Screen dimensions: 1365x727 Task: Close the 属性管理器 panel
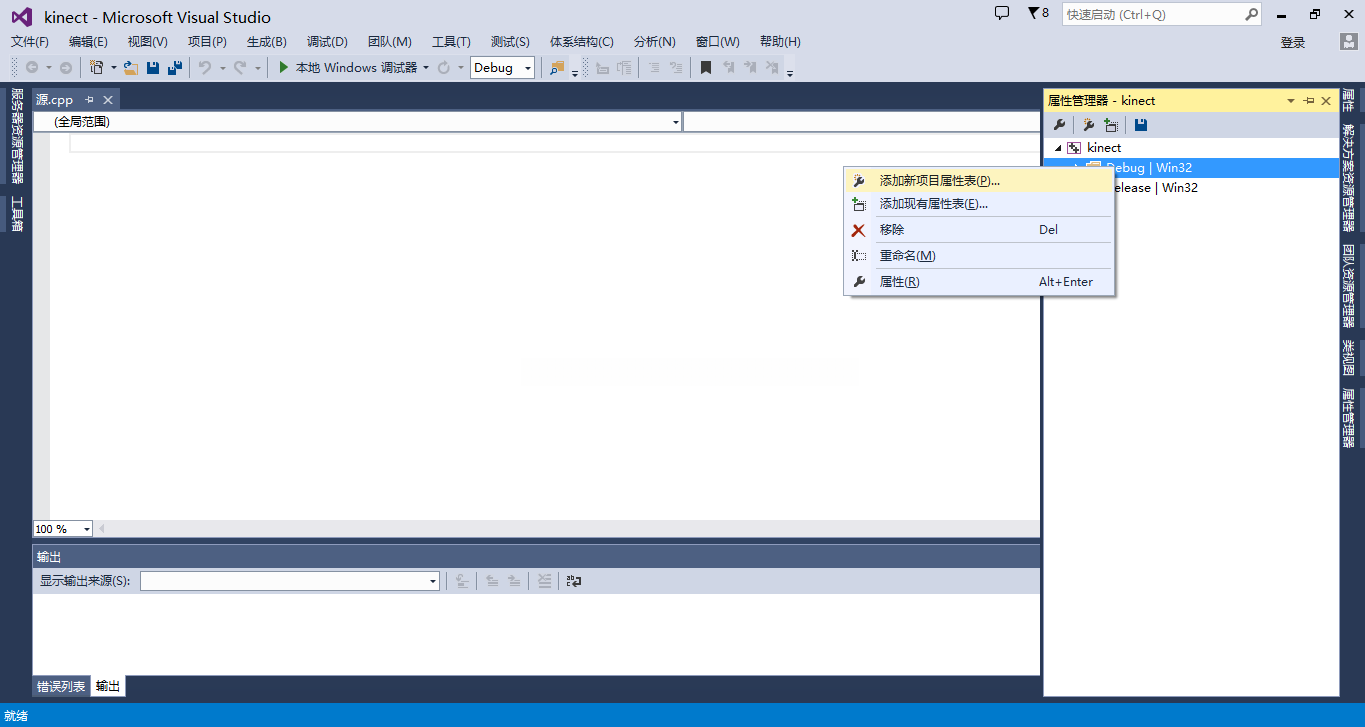tap(1327, 101)
